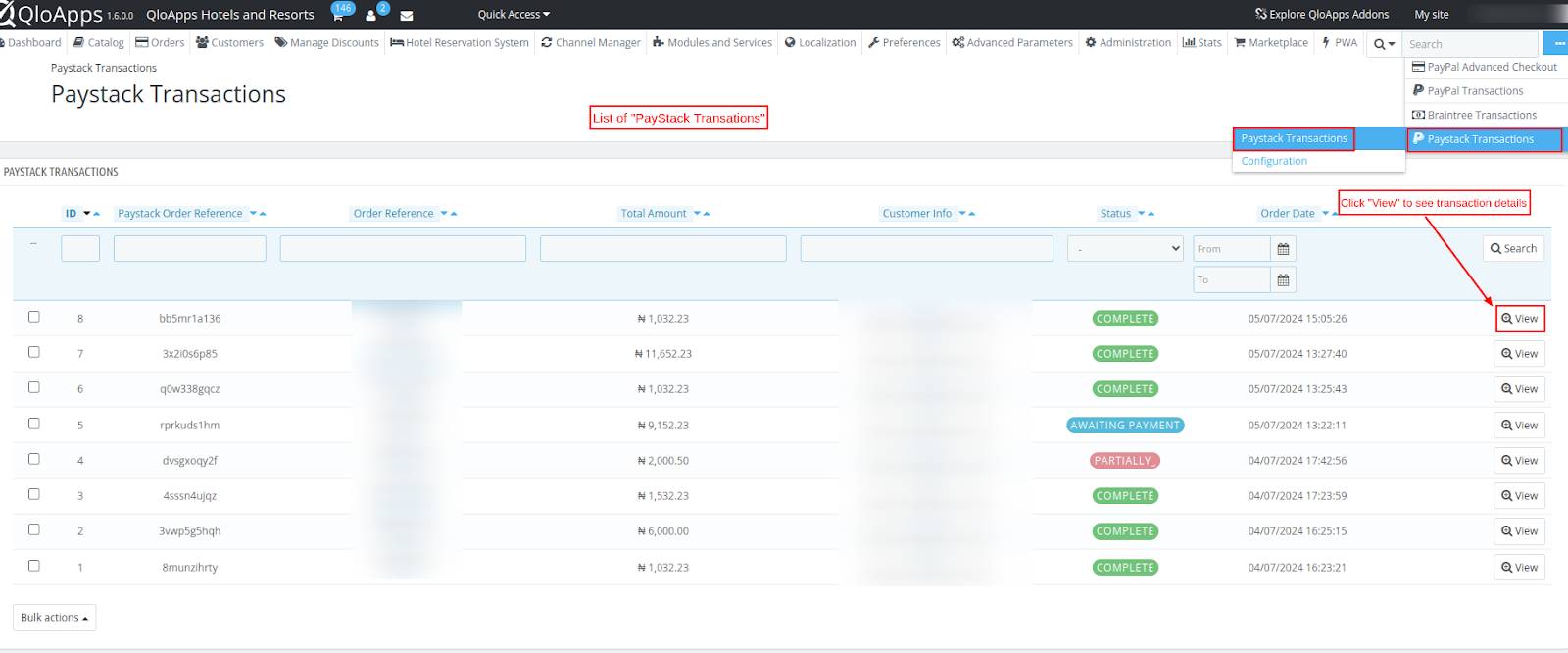Screen dimensions: 1568x653
Task: Open the Customers menu
Action: 230,43
